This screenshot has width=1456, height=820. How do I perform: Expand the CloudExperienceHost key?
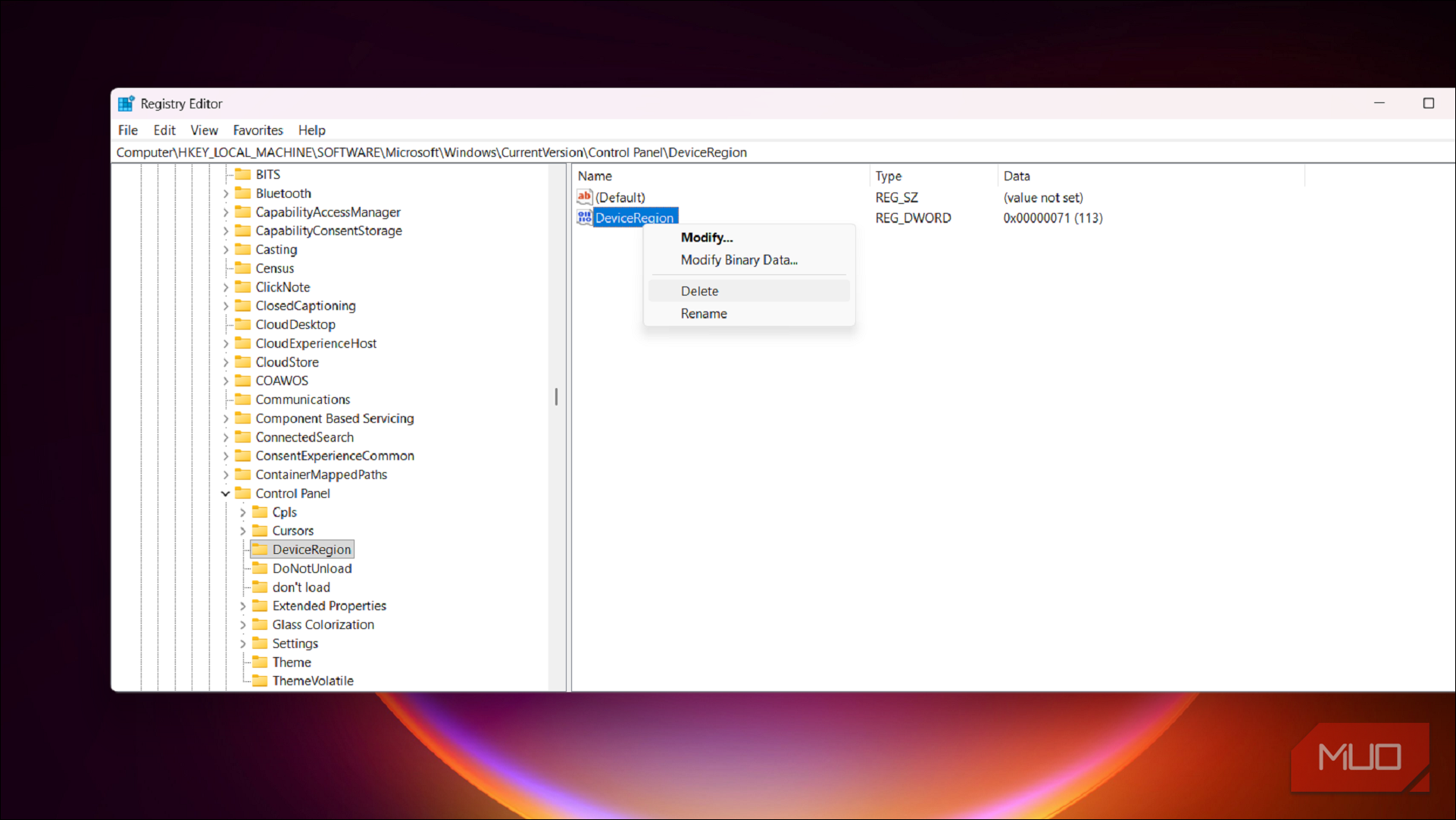[x=226, y=344]
